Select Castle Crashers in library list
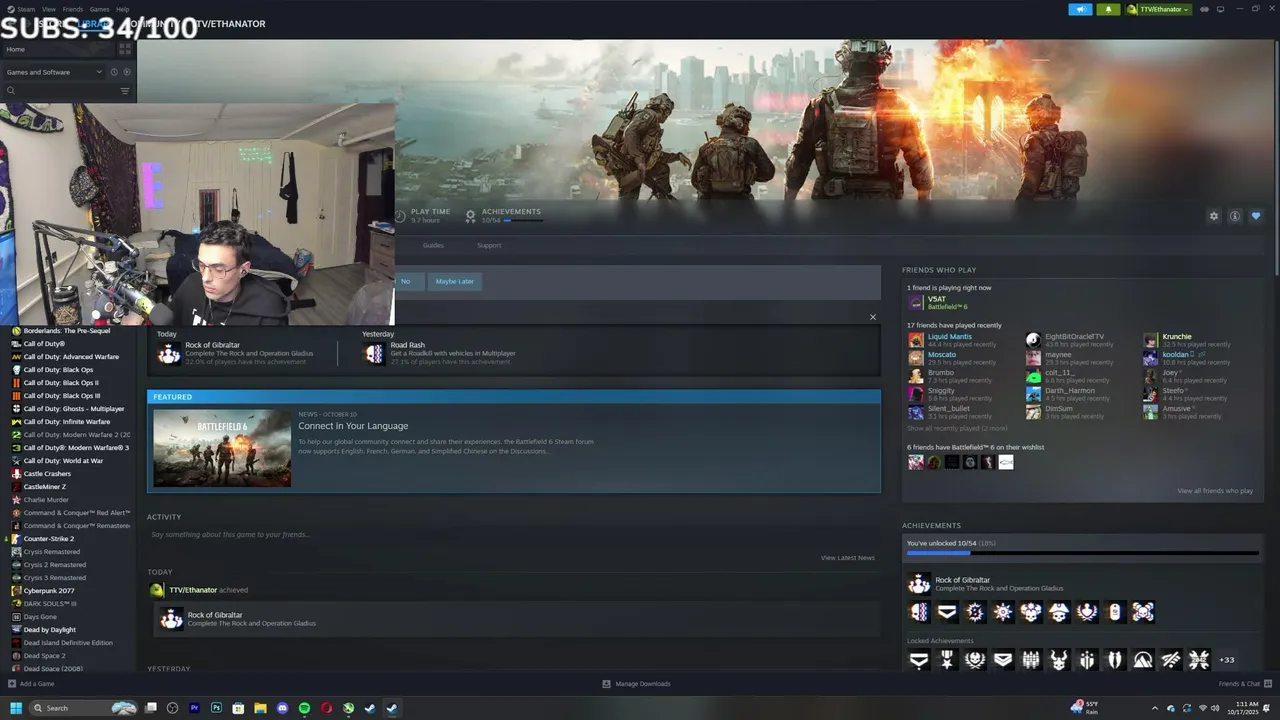This screenshot has width=1280, height=720. point(47,474)
